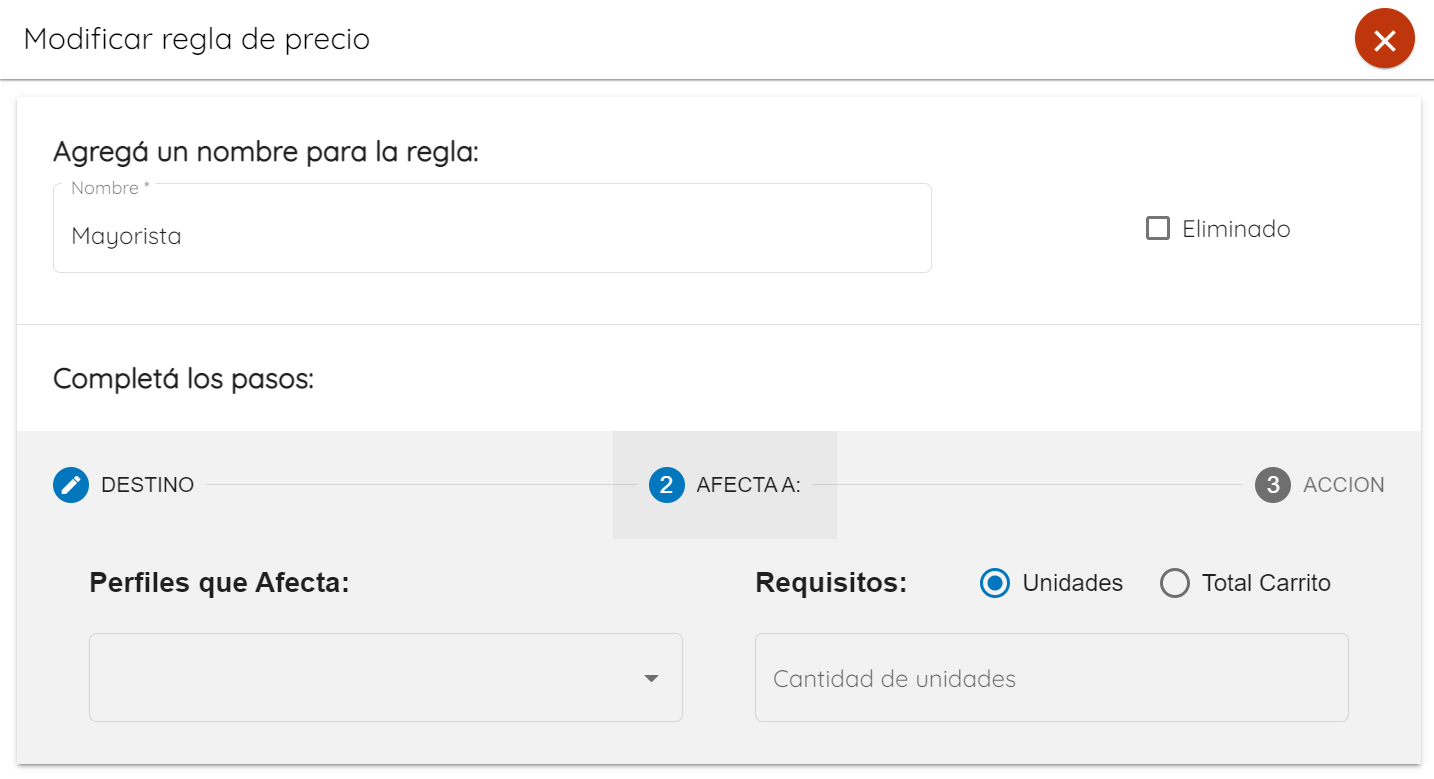Click the pencil edit icon beside DESTINO
The width and height of the screenshot is (1434, 779).
(x=71, y=485)
